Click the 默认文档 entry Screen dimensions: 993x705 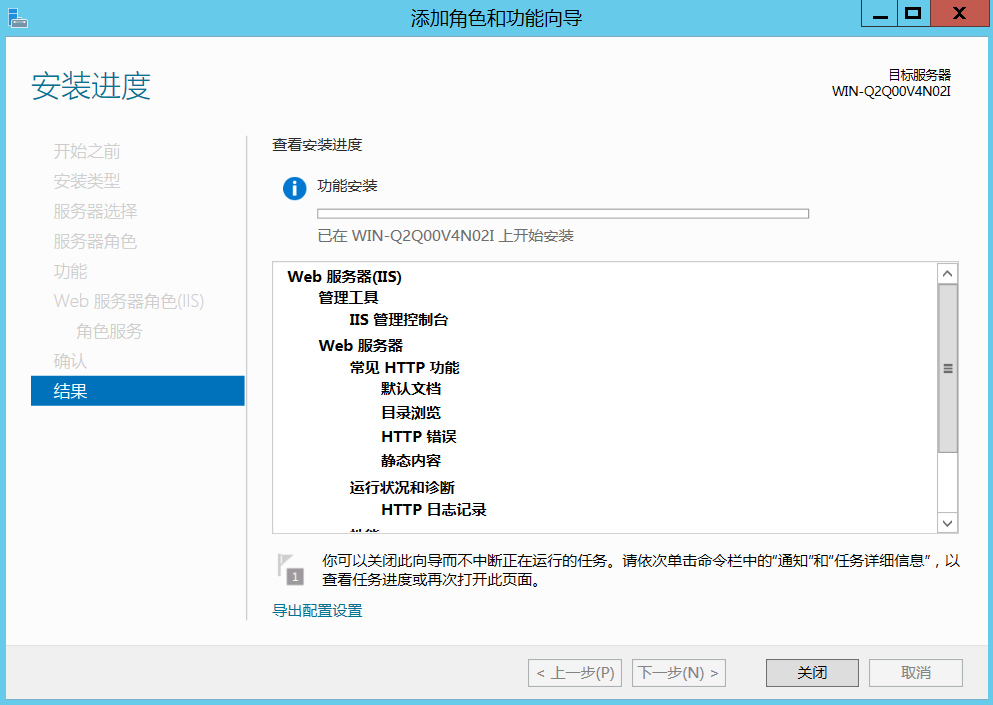[x=411, y=389]
